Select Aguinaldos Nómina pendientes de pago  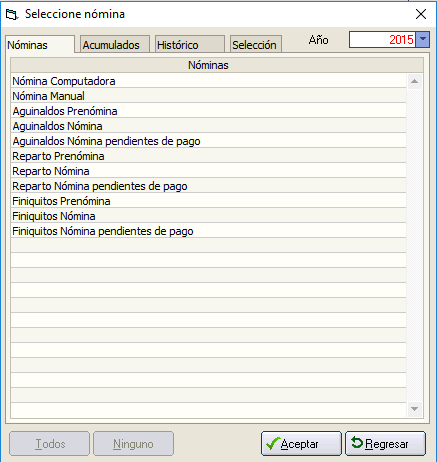pos(208,141)
